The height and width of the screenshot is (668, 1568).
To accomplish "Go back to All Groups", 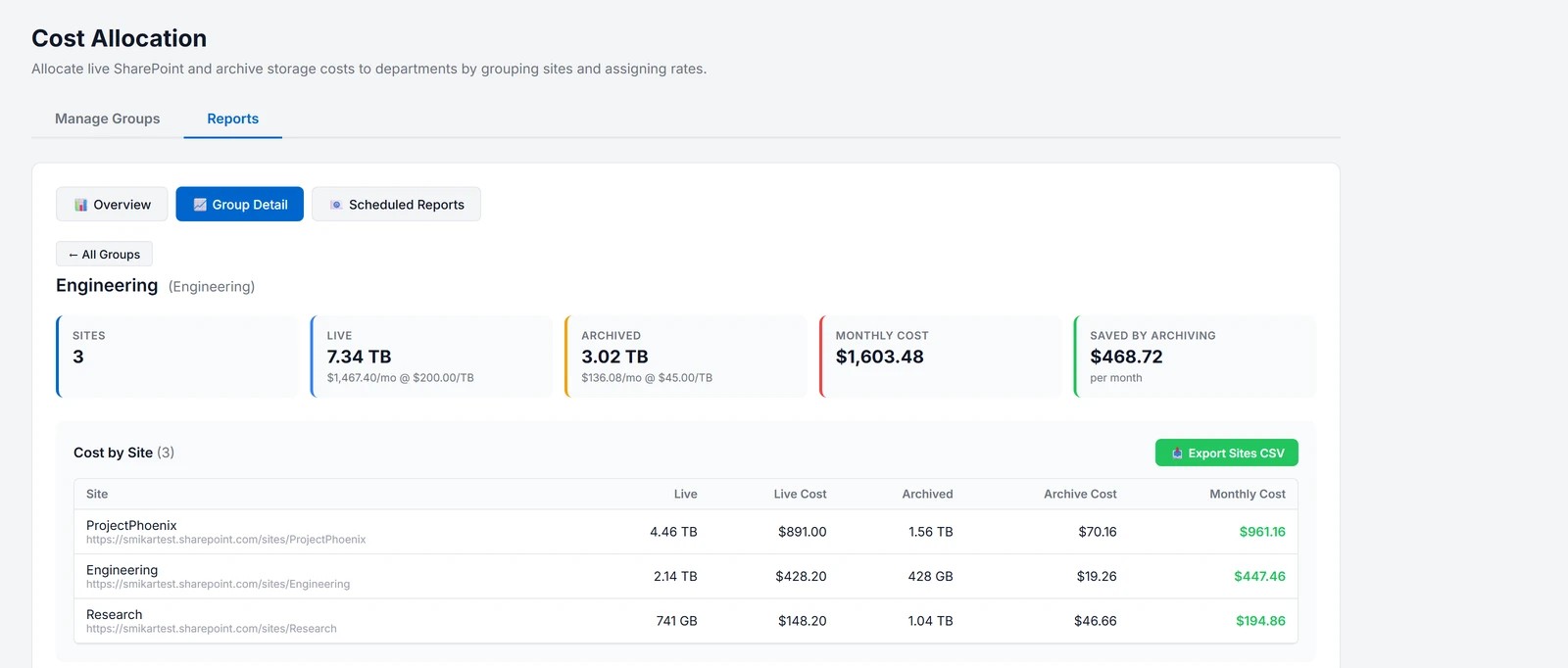I will click(x=104, y=255).
